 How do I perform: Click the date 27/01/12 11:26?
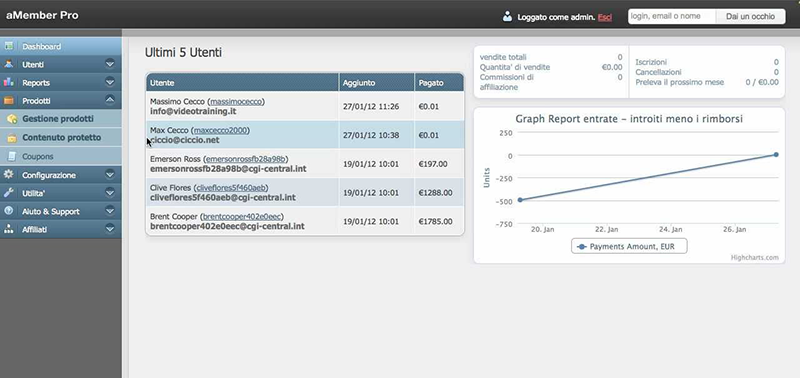click(x=371, y=107)
